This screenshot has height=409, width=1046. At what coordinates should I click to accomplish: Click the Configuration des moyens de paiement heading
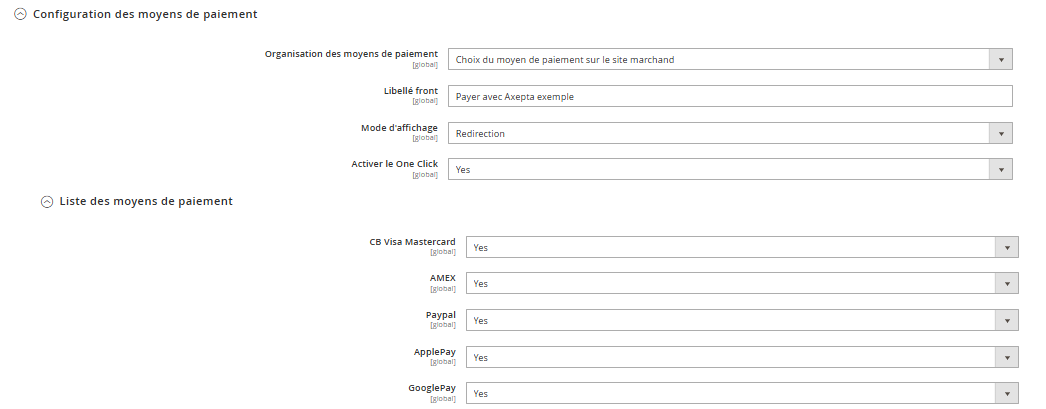145,14
